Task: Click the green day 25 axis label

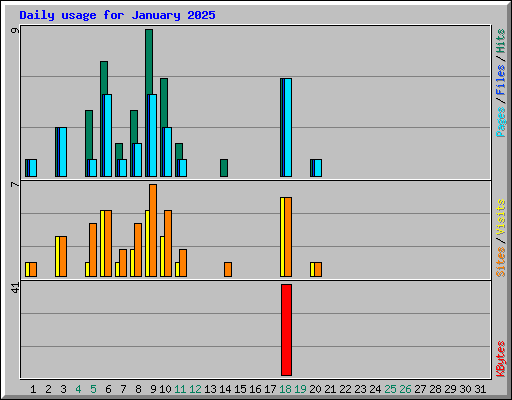Action: pyautogui.click(x=390, y=389)
